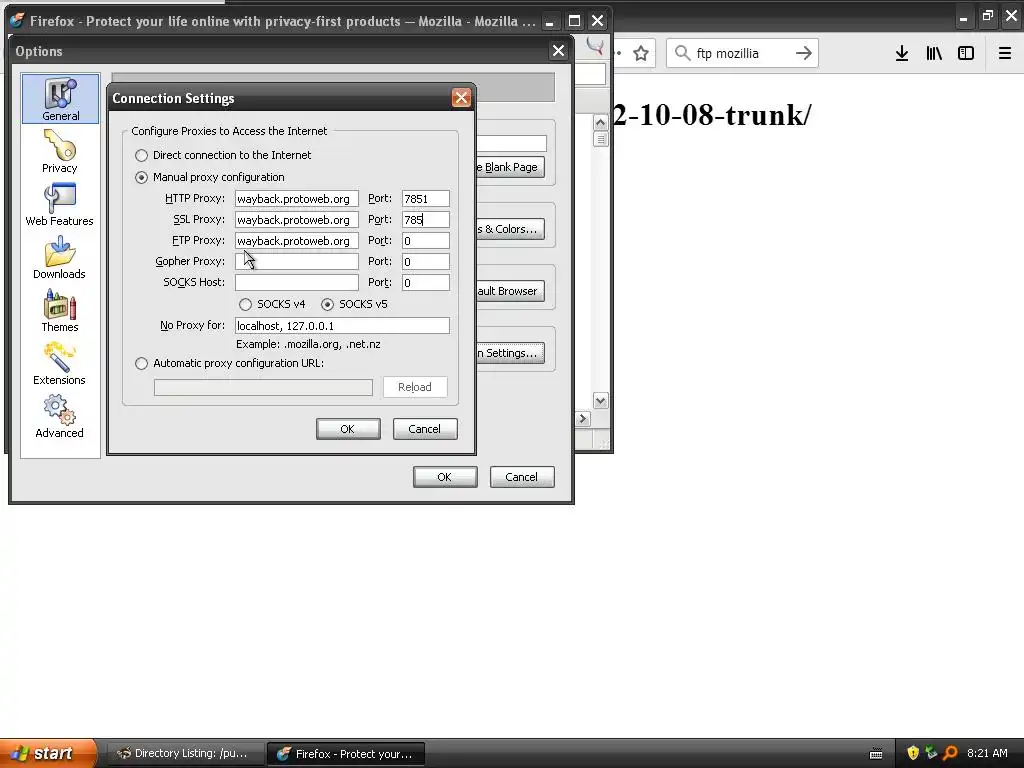Open the General options panel
The width and height of the screenshot is (1024, 768).
tap(60, 99)
